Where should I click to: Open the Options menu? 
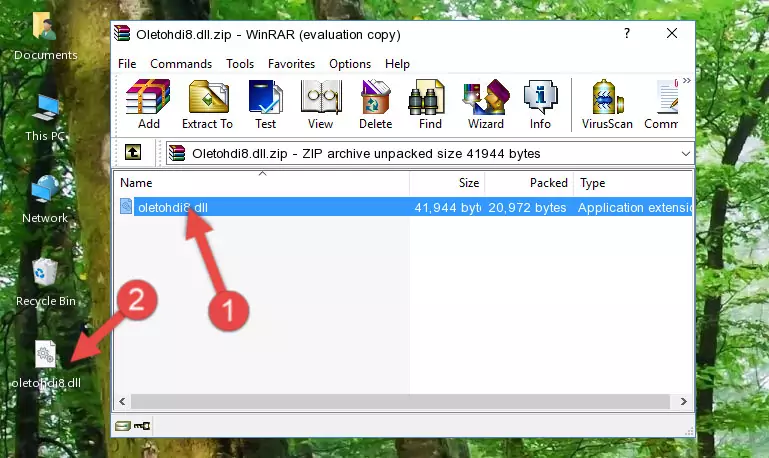click(x=350, y=64)
